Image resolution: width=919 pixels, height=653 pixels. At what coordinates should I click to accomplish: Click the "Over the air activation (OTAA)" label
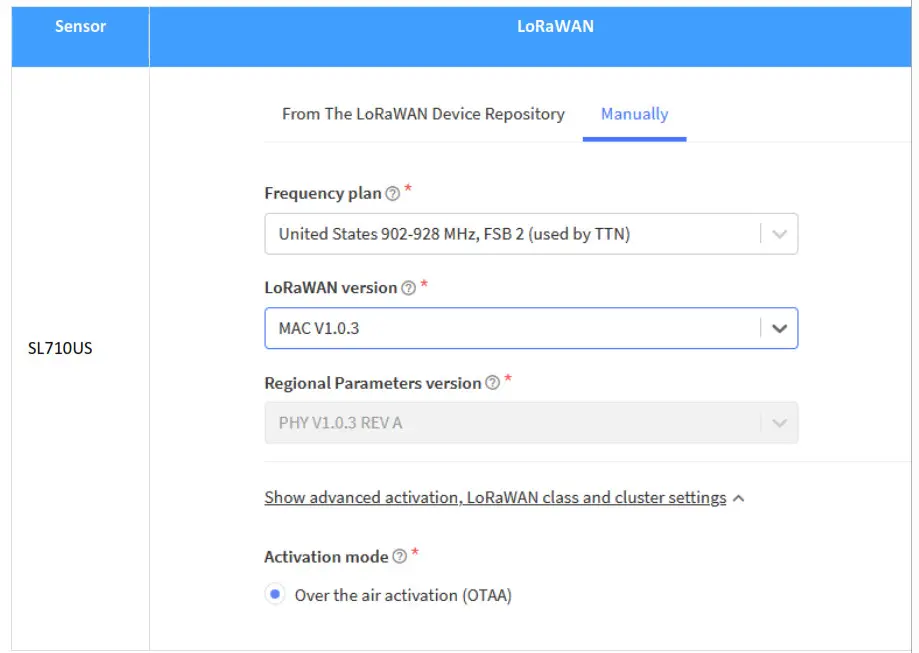click(x=403, y=595)
